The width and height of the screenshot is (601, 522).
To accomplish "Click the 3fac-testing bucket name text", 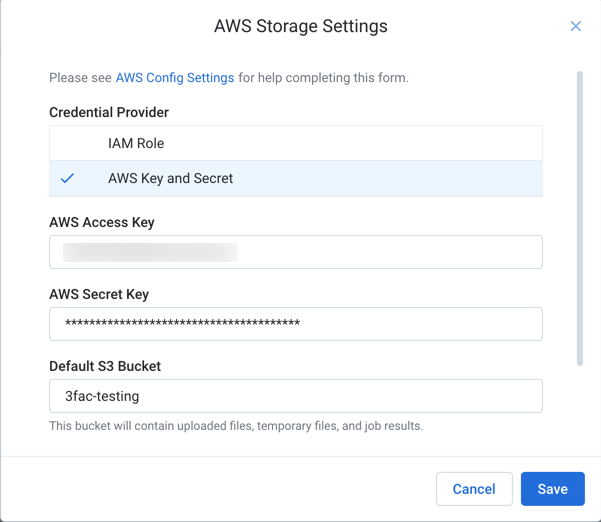I will click(x=102, y=396).
